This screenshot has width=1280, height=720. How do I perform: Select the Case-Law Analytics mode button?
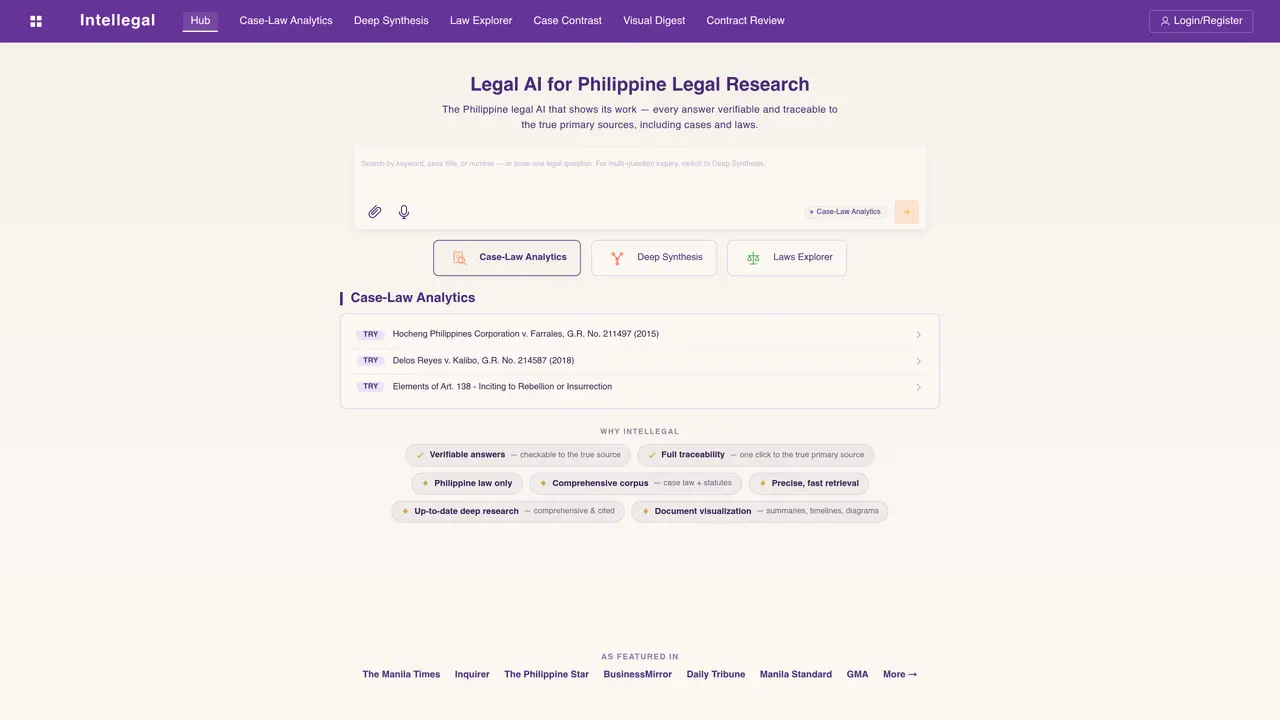[x=507, y=258]
